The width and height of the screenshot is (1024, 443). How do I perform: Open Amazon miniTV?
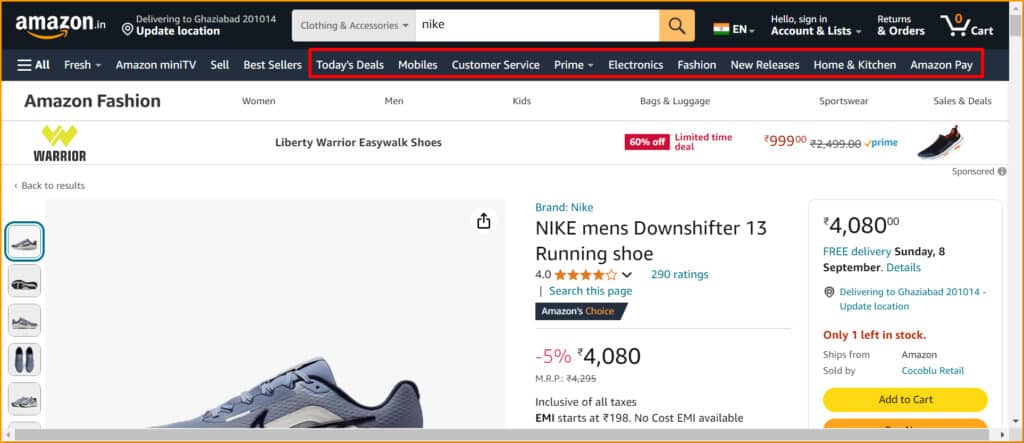[155, 65]
